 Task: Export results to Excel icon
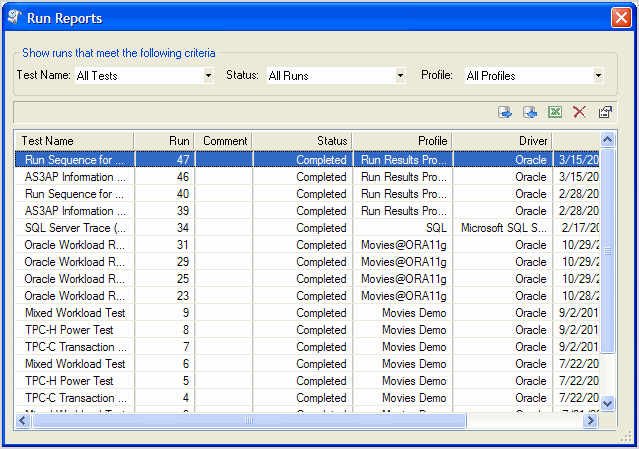point(555,112)
